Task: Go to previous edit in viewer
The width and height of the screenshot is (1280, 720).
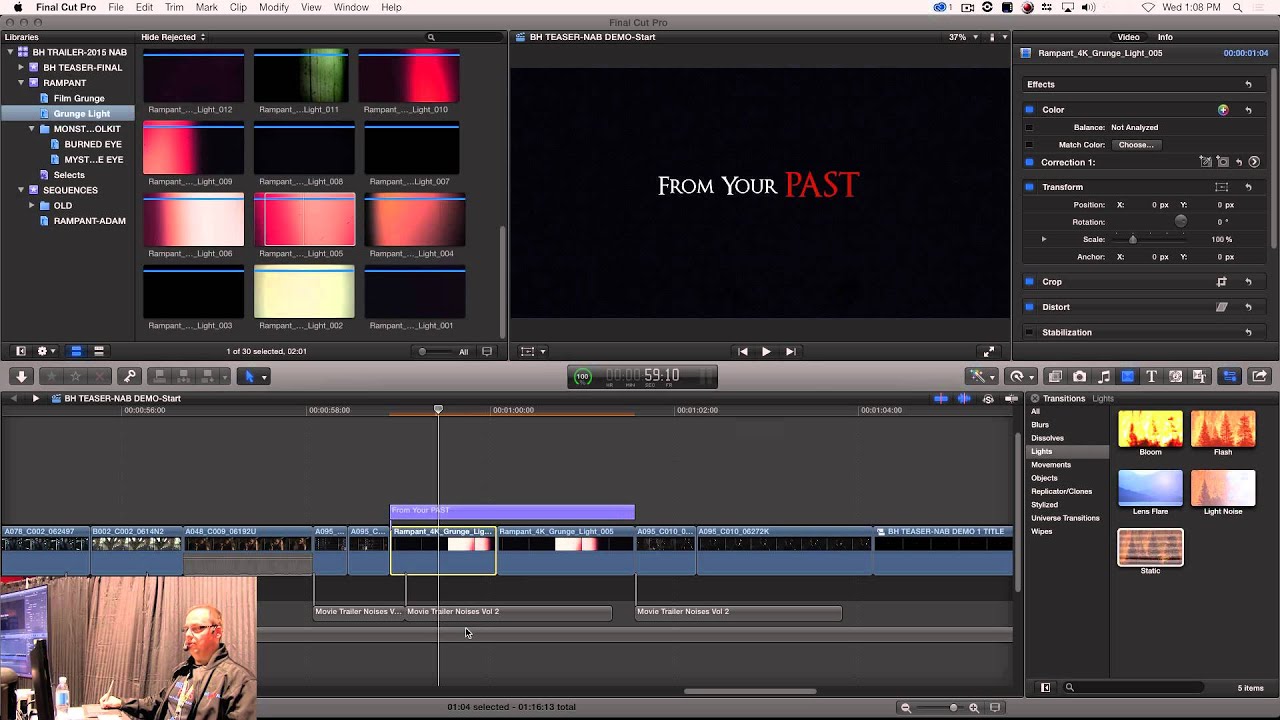Action: 742,352
